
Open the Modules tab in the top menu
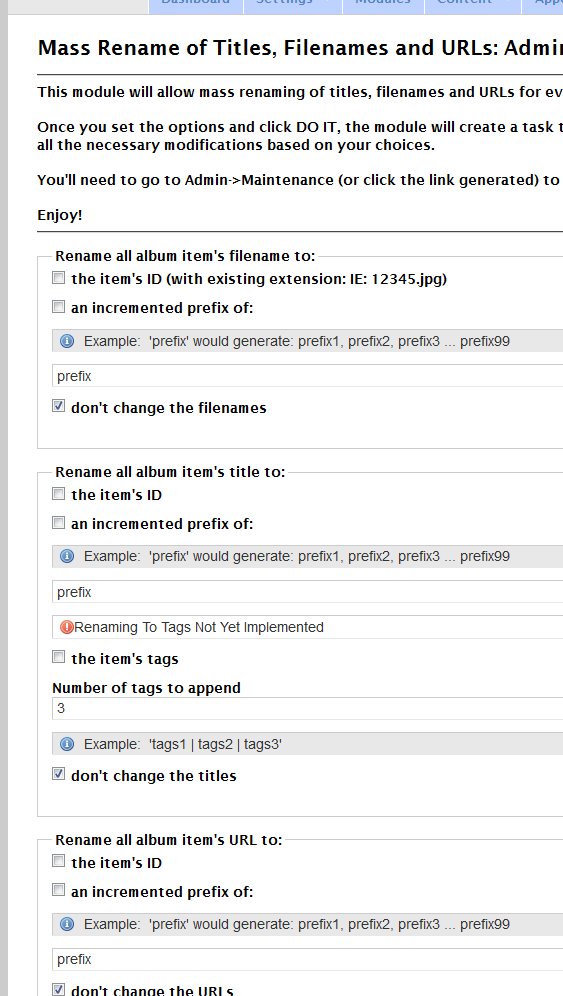[383, 4]
